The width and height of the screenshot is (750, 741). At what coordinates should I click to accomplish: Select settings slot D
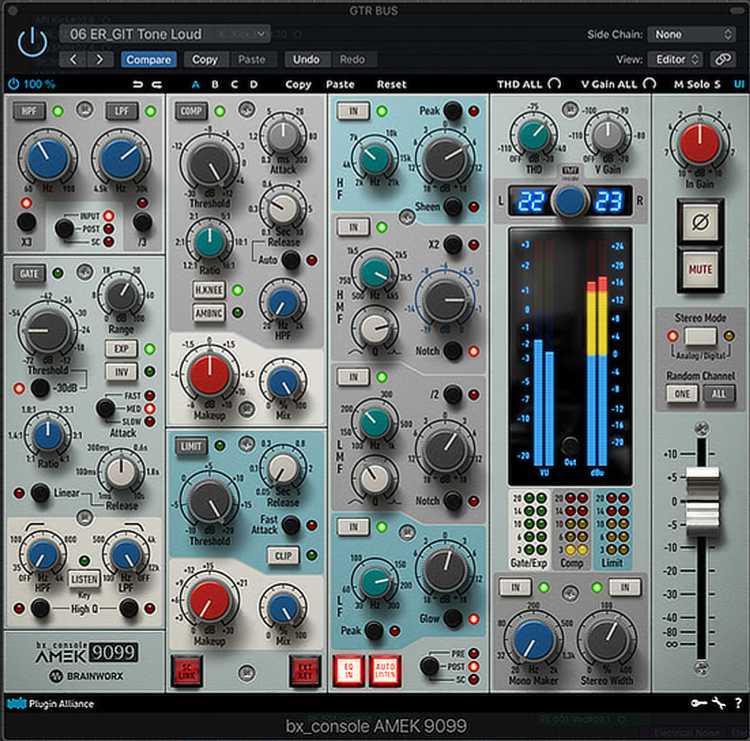click(254, 85)
